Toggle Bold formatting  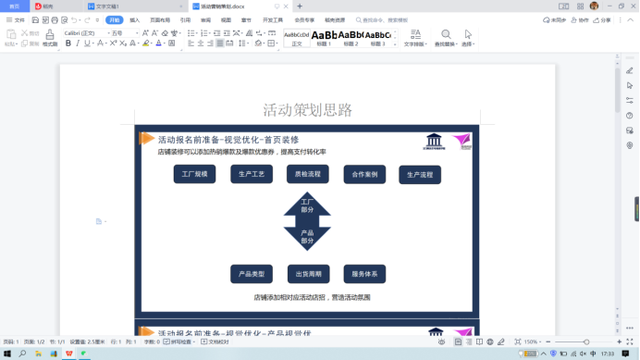coord(68,43)
